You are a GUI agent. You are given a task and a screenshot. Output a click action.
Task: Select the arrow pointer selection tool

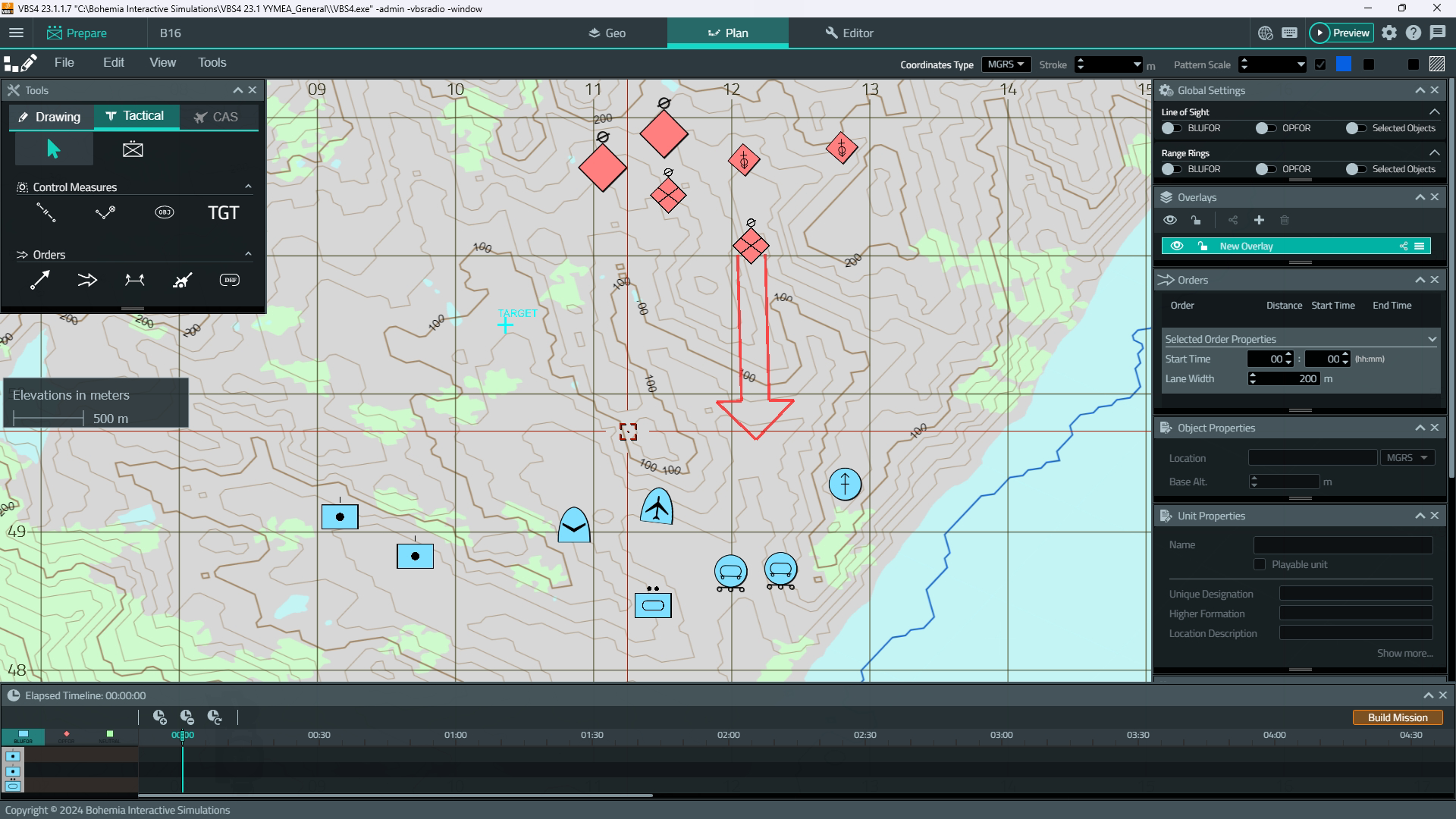(53, 149)
